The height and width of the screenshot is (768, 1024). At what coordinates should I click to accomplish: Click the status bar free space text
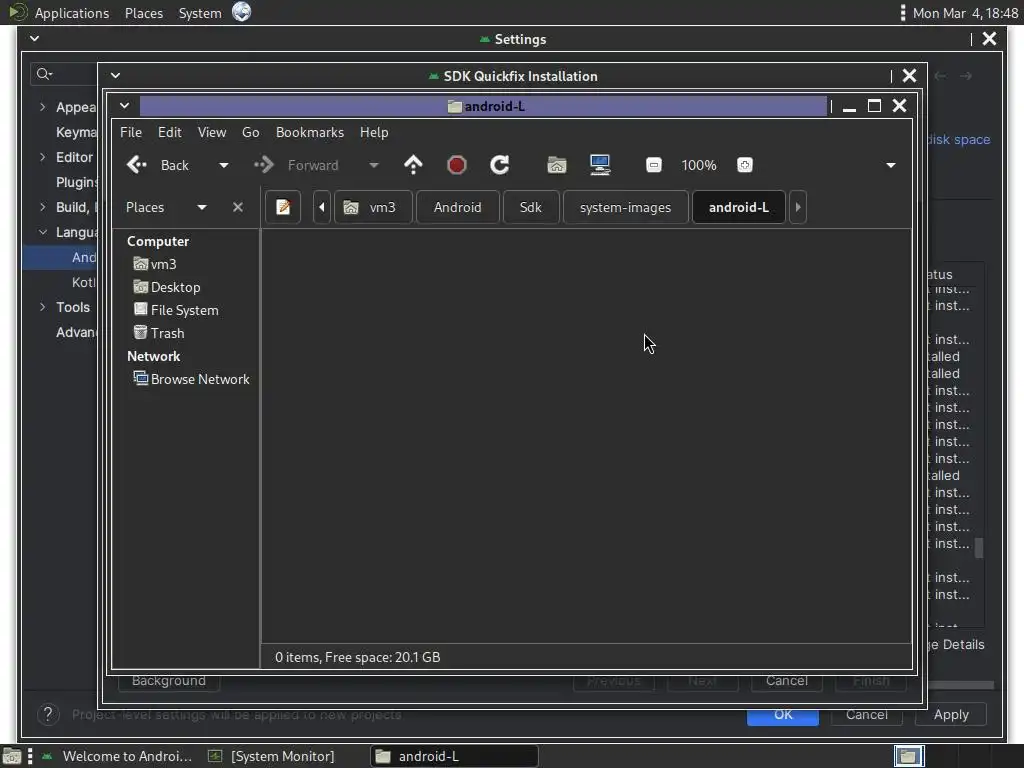pyautogui.click(x=357, y=657)
